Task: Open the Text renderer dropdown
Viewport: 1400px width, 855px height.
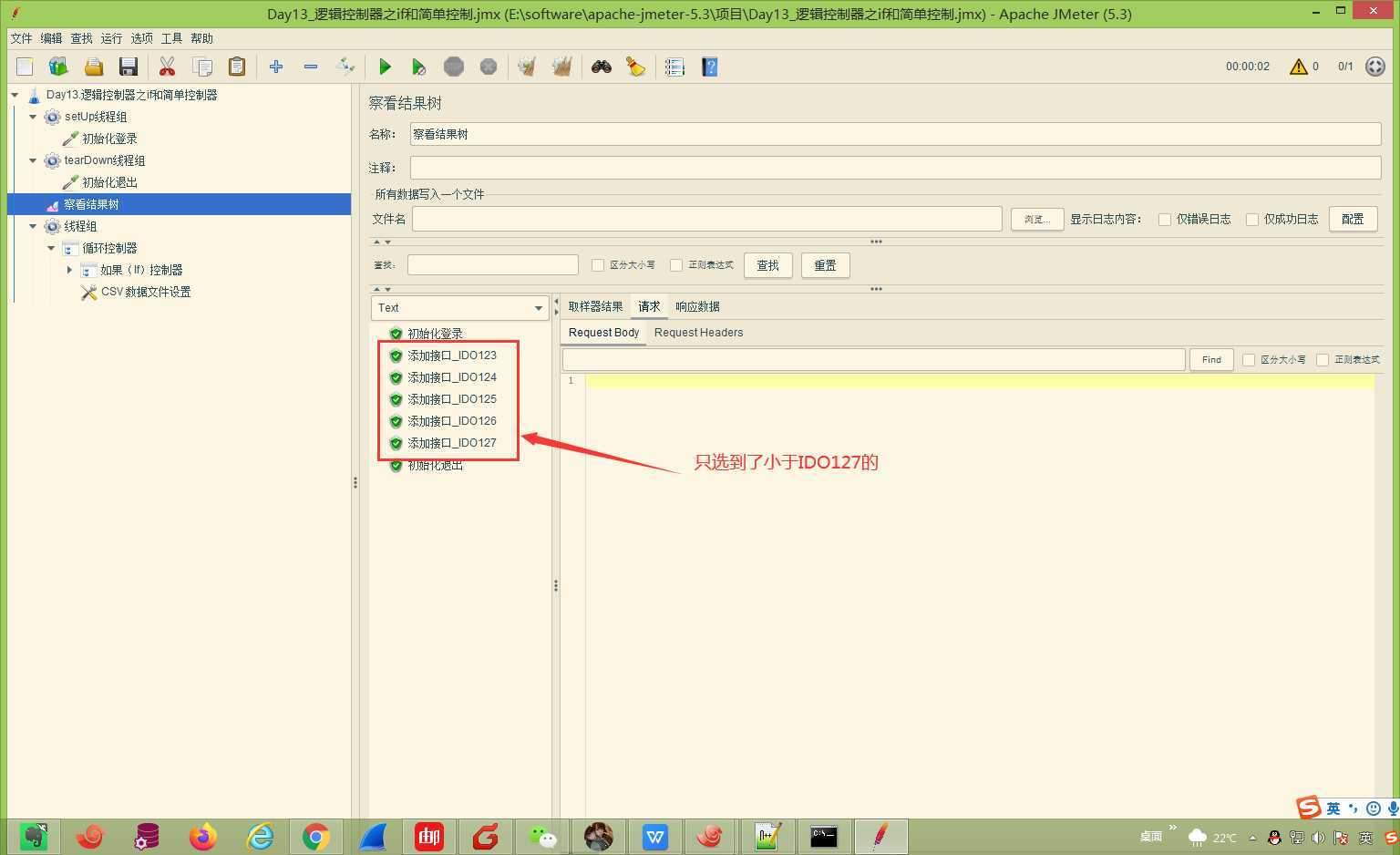Action: [459, 308]
